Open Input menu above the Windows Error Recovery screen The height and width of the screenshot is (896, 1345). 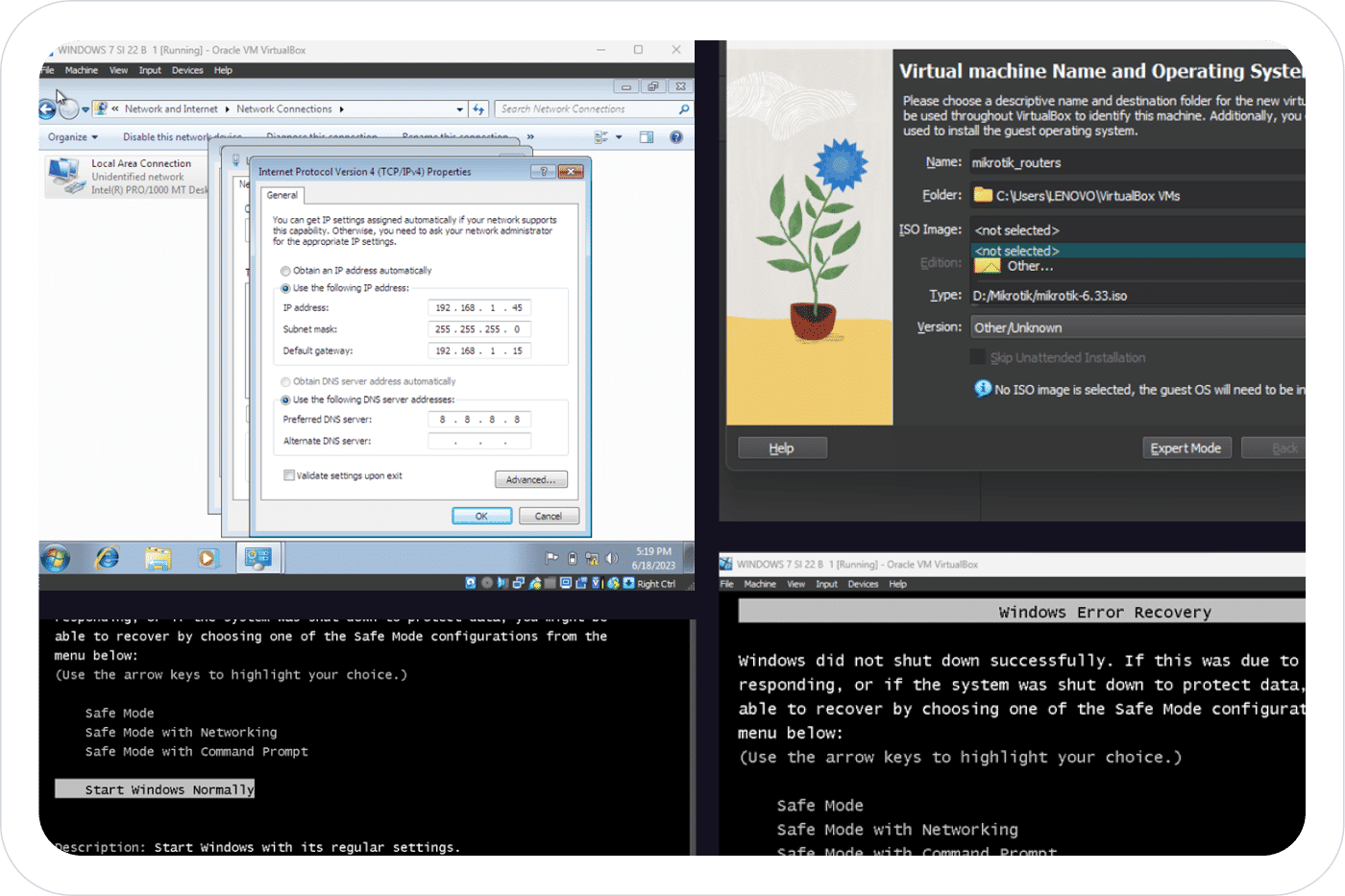click(826, 584)
